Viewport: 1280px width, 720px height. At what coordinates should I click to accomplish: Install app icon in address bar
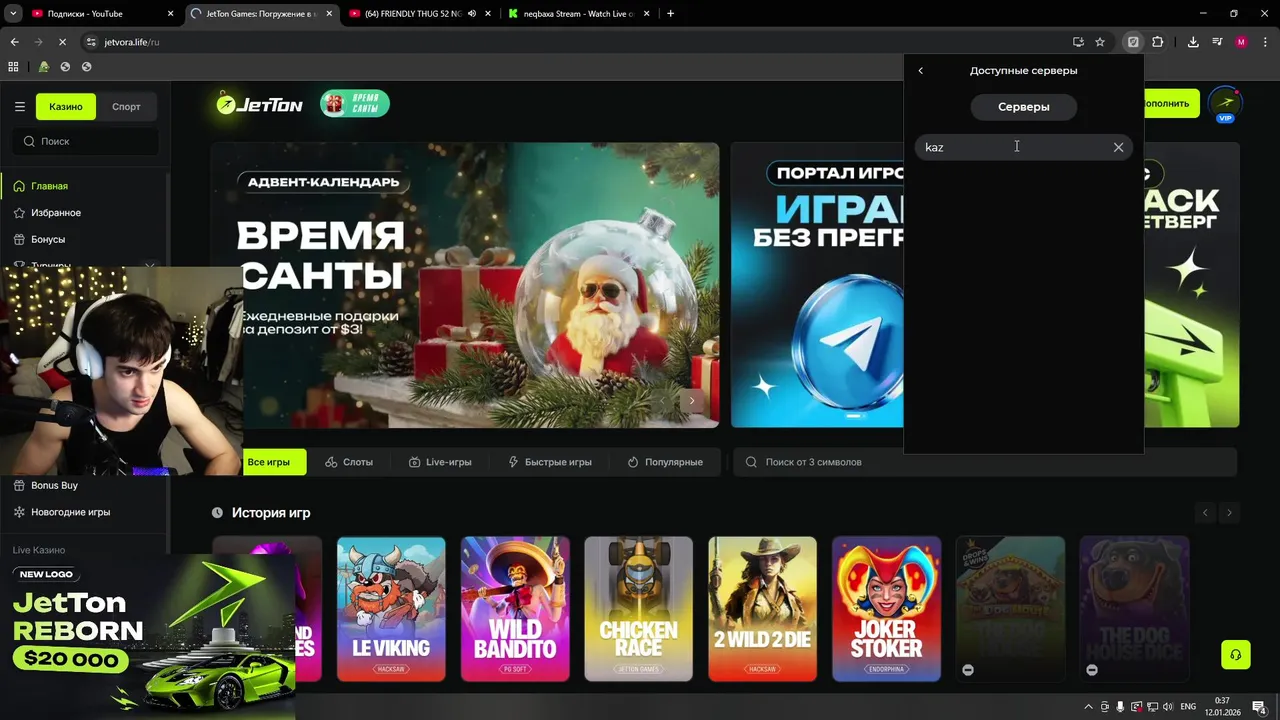[1078, 42]
